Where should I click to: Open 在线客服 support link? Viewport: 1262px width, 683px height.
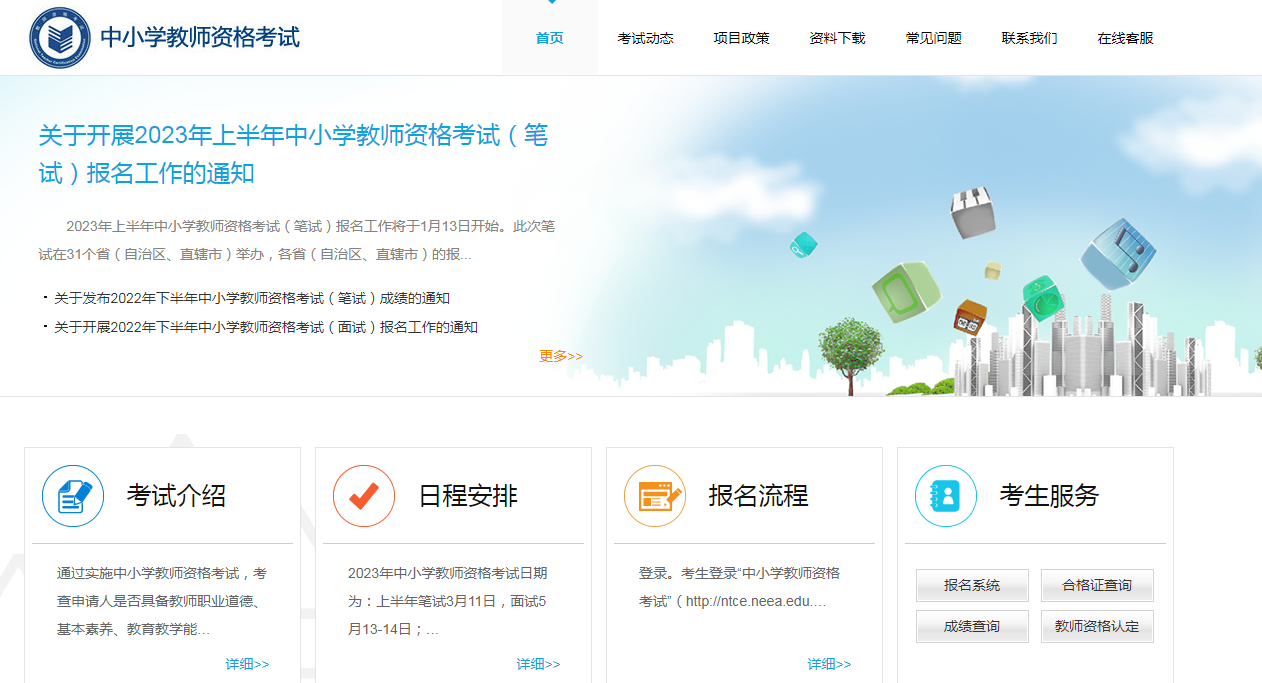tap(1125, 38)
